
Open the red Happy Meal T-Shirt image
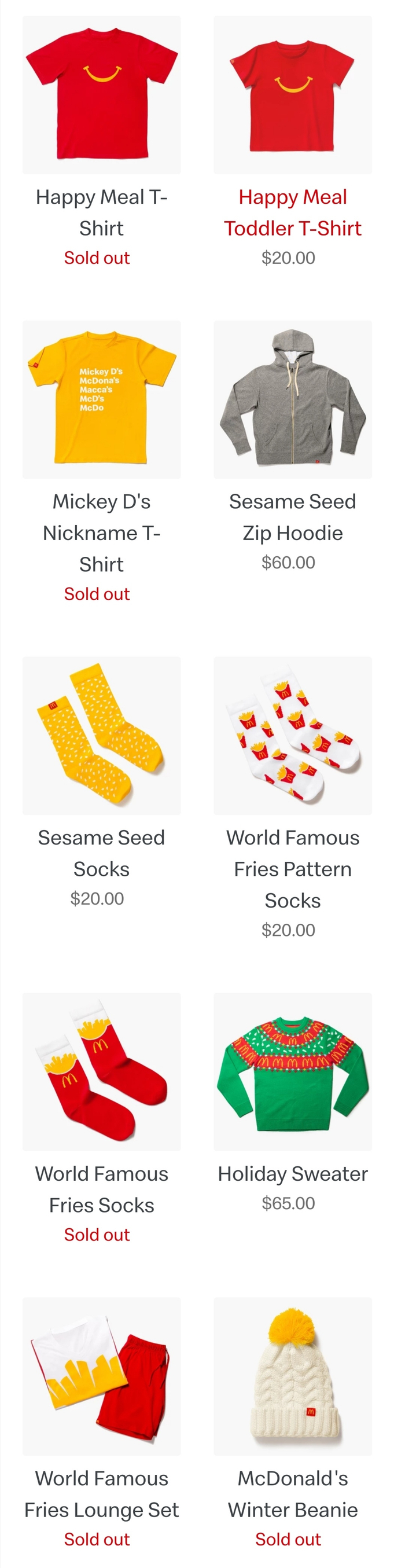click(x=102, y=95)
